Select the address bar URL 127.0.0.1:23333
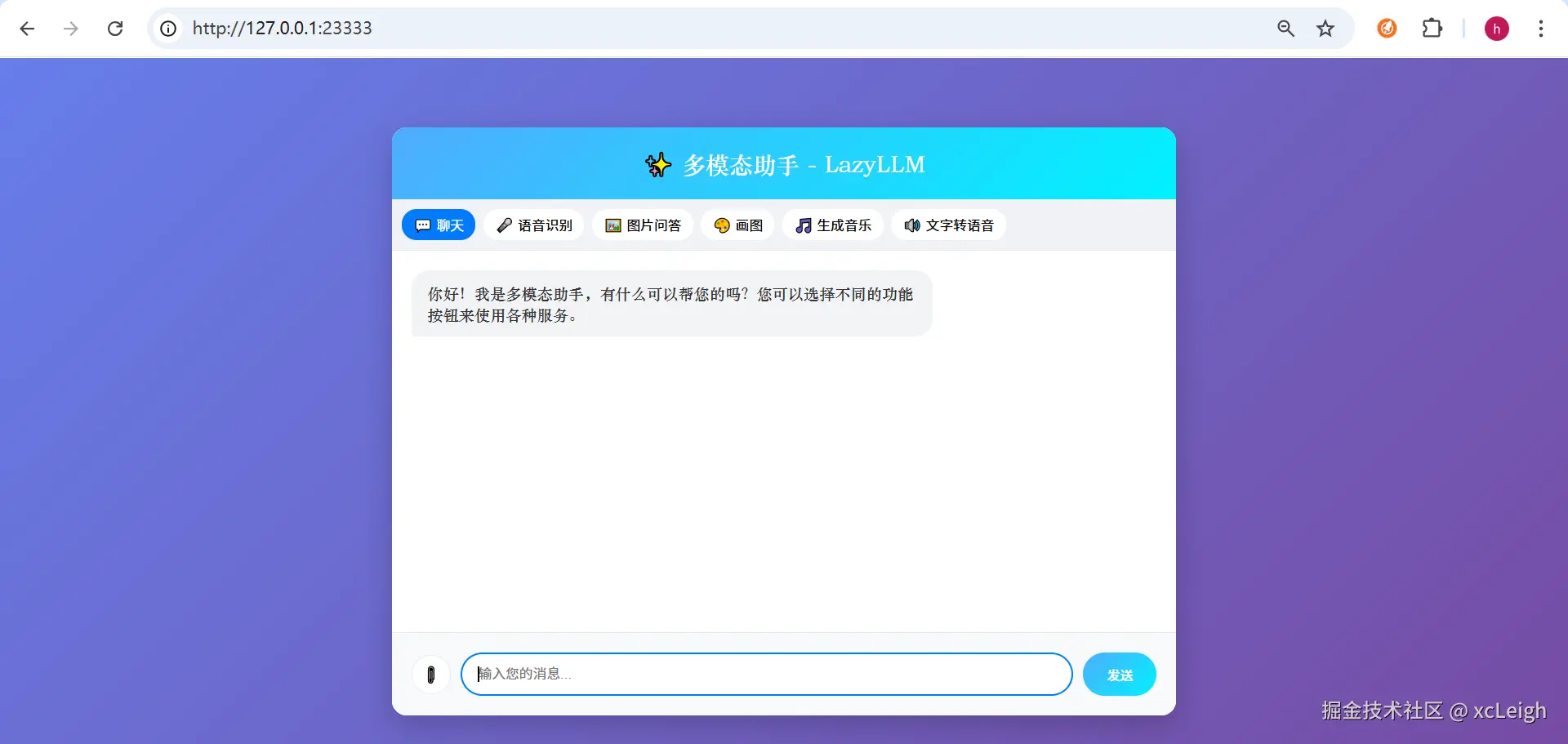Viewport: 1568px width, 744px height. 283,28
